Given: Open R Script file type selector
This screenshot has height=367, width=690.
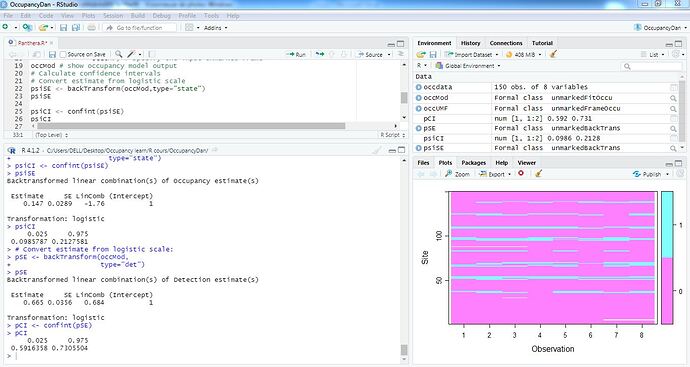Looking at the screenshot, I should 393,135.
